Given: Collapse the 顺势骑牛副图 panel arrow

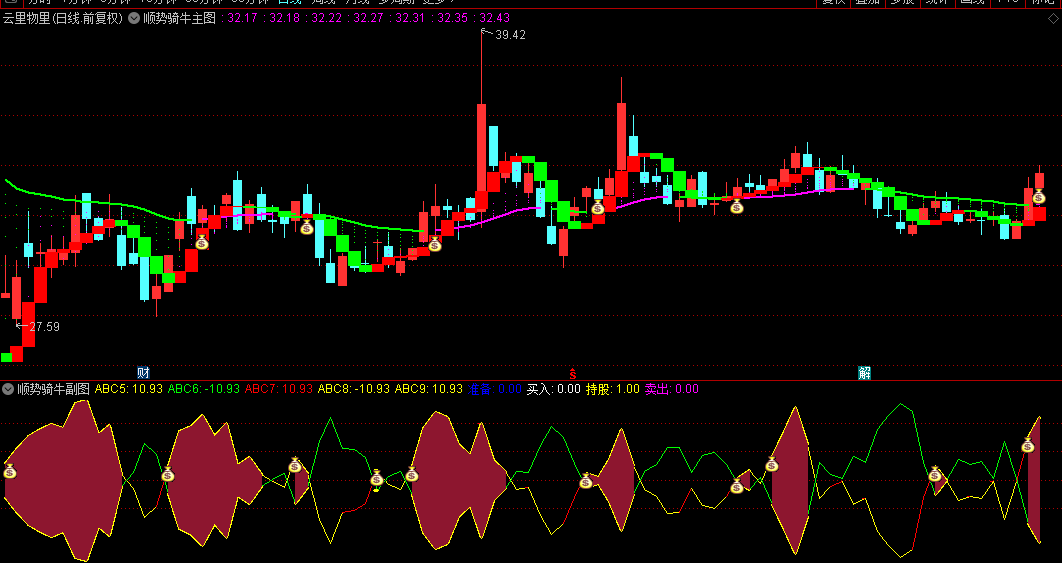Looking at the screenshot, I should click(8, 389).
